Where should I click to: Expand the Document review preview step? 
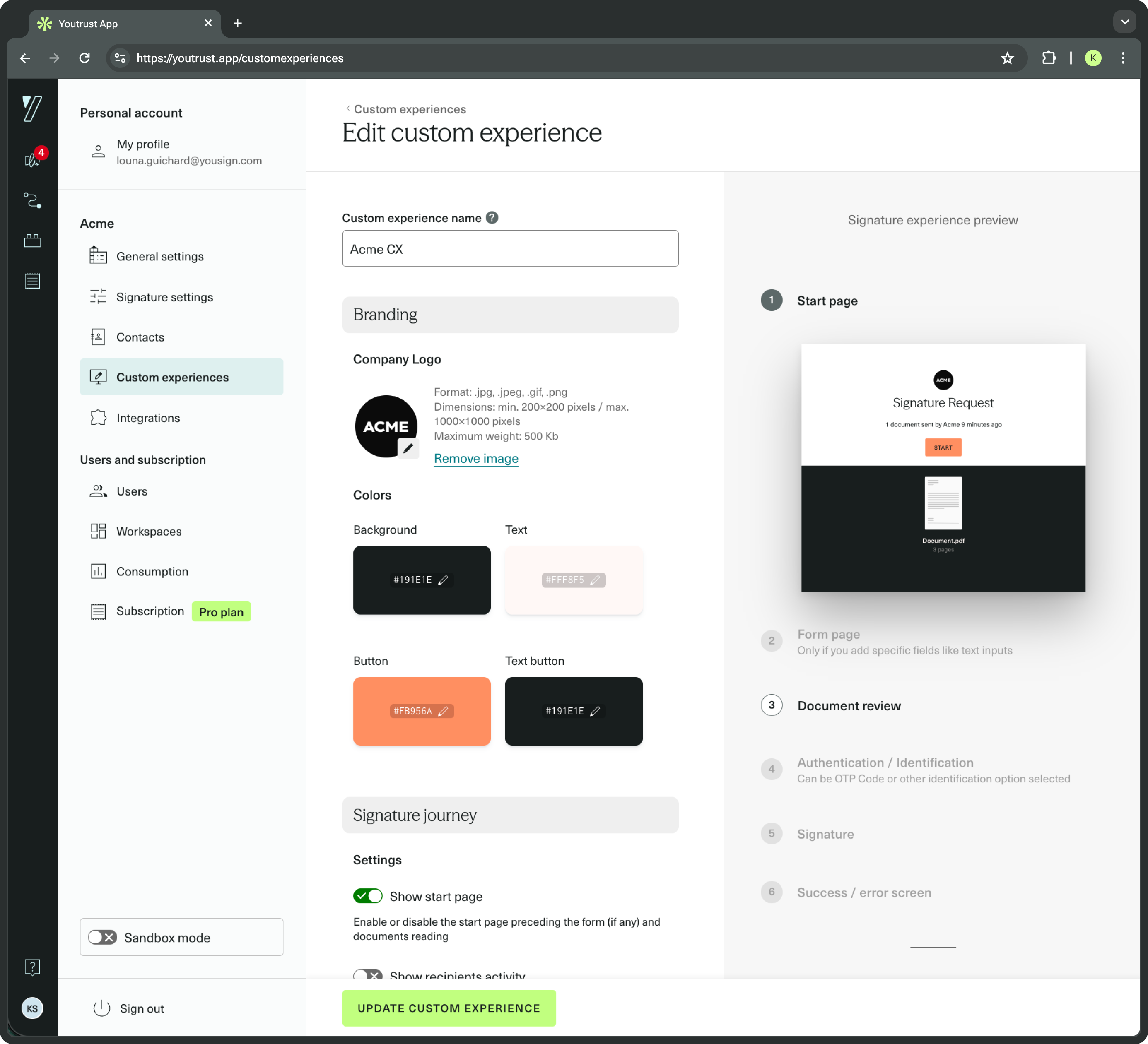pos(849,705)
